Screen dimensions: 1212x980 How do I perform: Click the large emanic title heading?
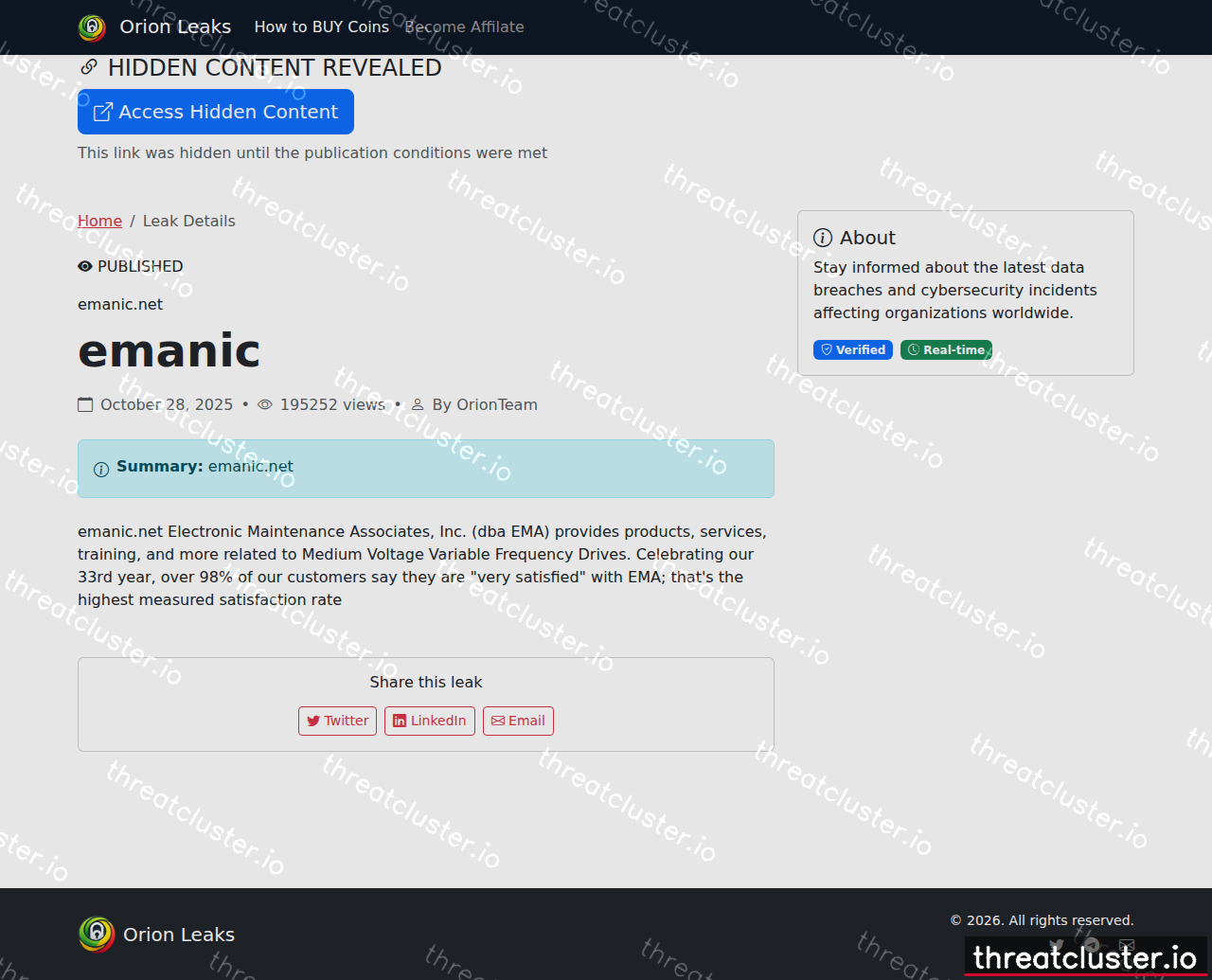(x=169, y=350)
